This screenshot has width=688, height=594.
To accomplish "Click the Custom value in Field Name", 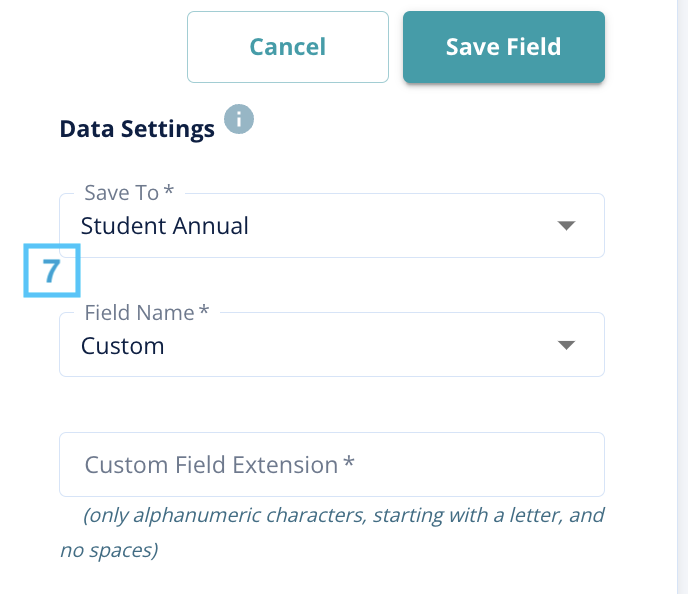I will 122,346.
